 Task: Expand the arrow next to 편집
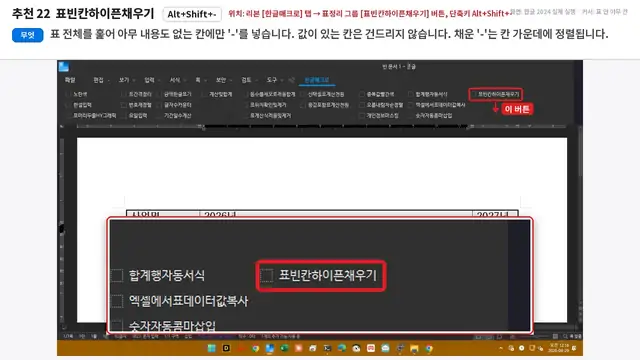click(108, 80)
